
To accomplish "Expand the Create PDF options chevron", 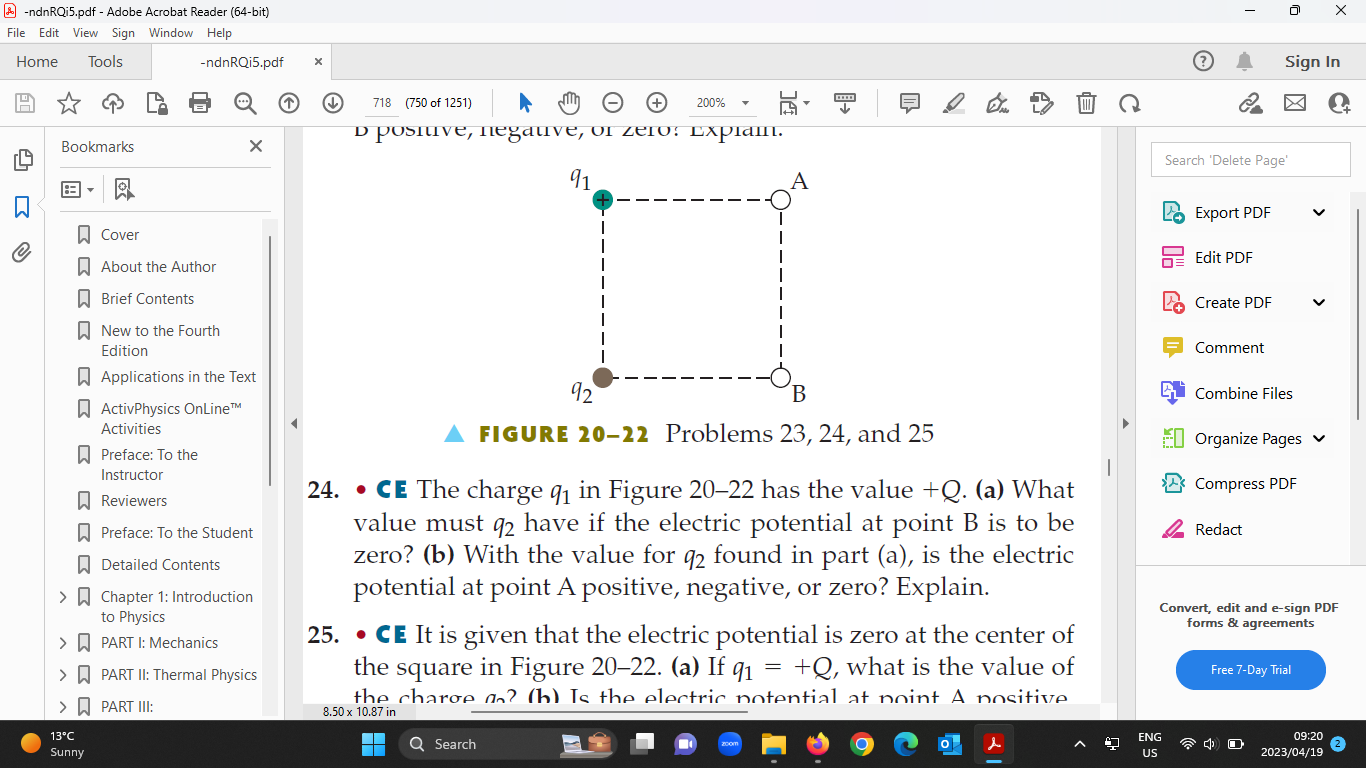I will 1319,302.
